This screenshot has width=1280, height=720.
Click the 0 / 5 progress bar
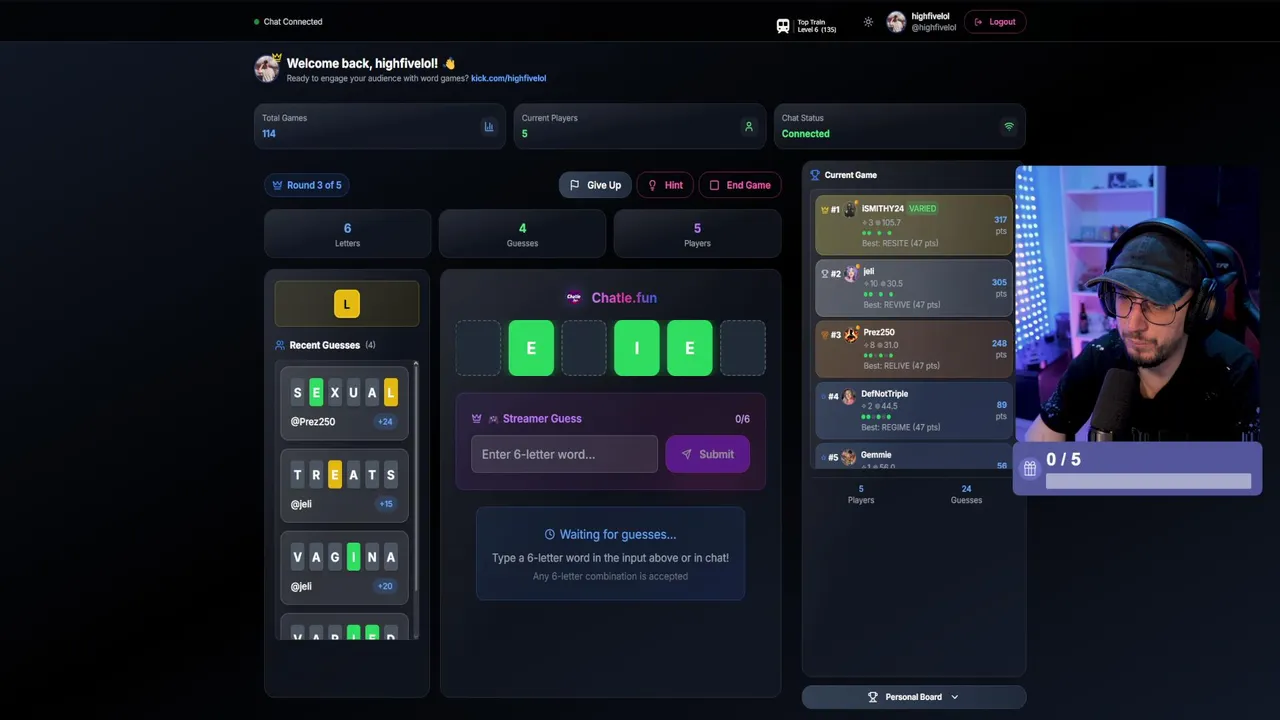point(1148,482)
